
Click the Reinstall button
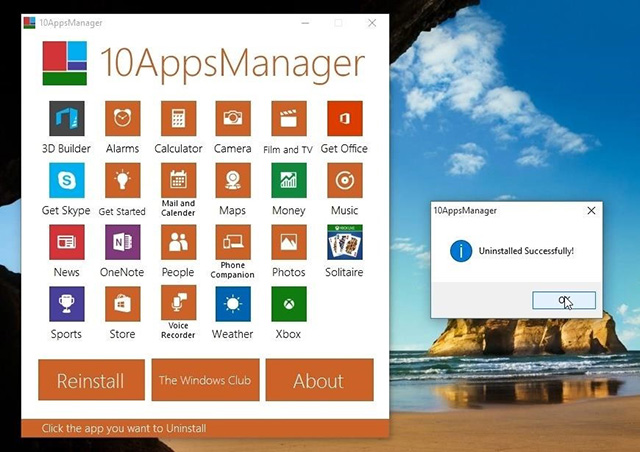pos(91,380)
